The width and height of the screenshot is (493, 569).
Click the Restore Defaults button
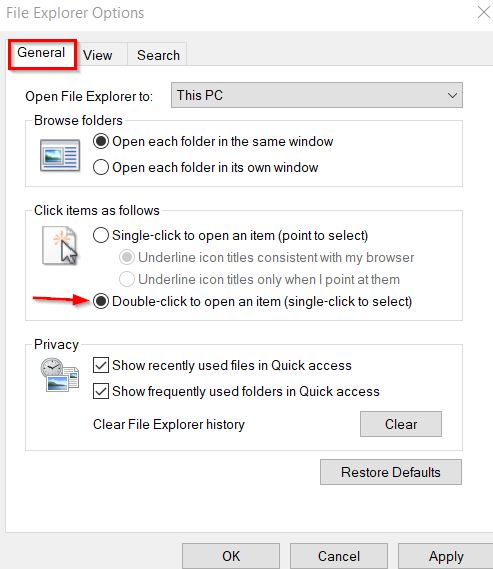(391, 472)
